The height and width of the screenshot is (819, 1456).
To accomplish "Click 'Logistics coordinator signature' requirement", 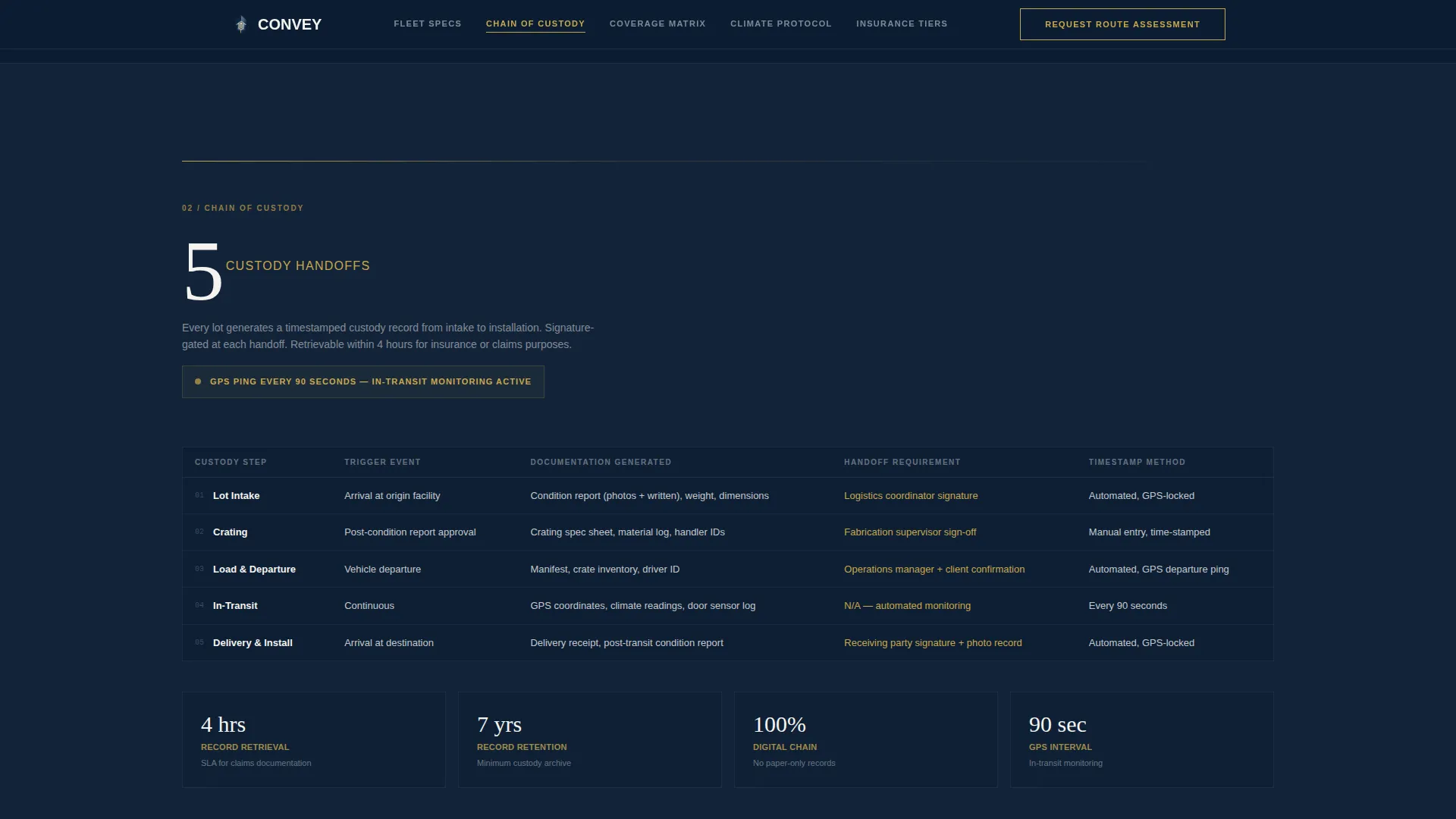I will pos(911,496).
